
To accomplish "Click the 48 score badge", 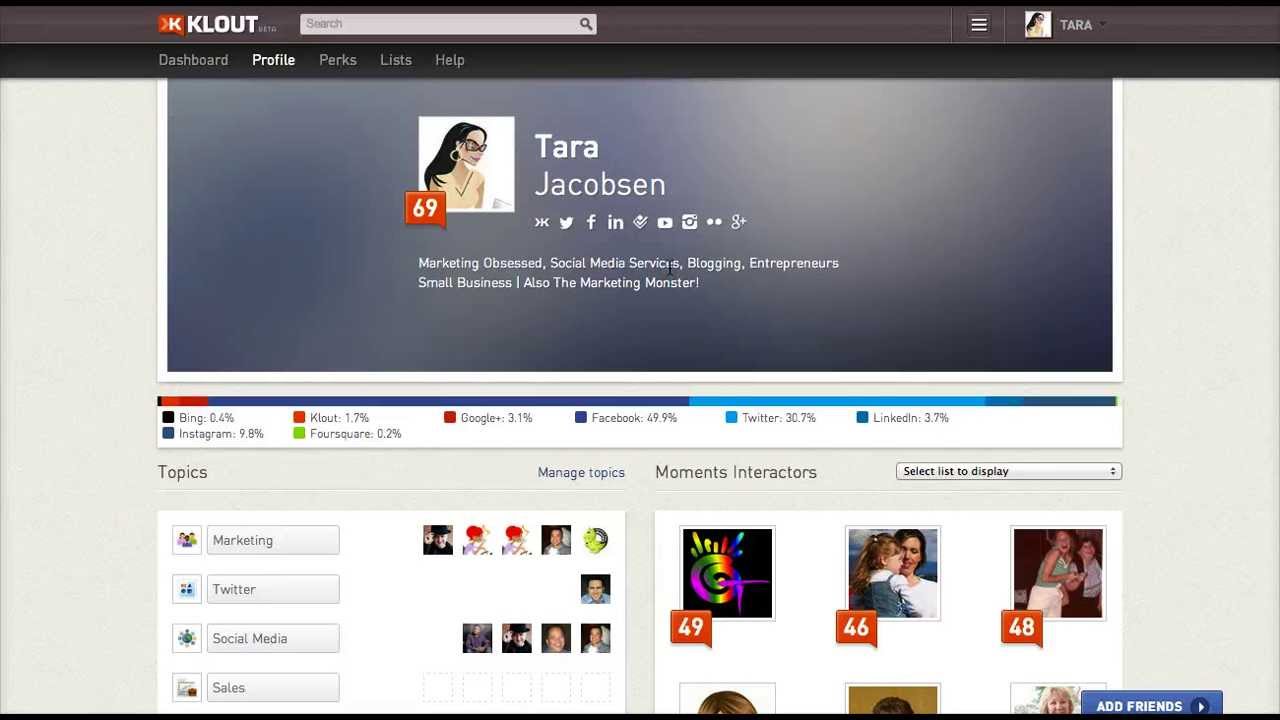I will [x=1021, y=627].
